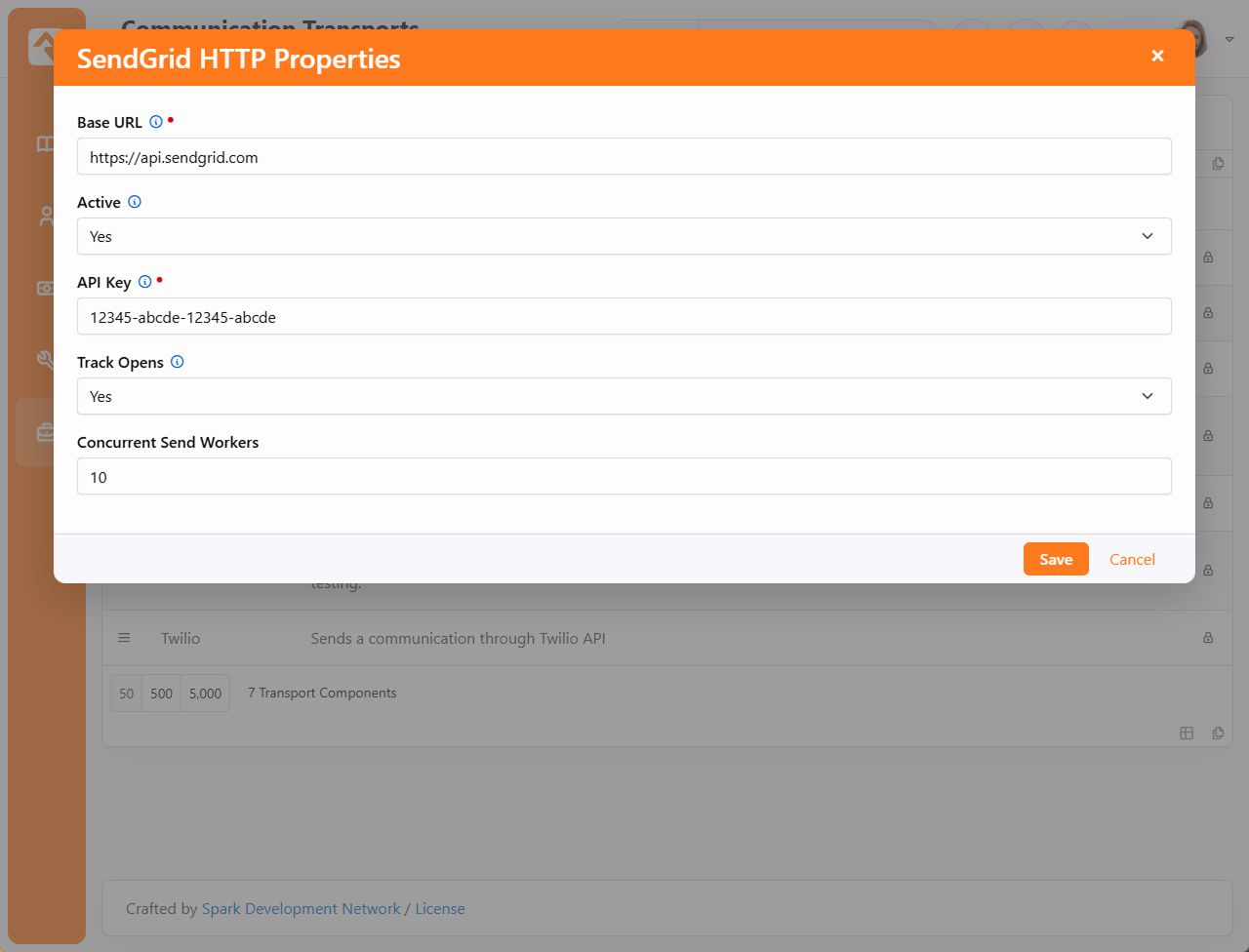Cancel the SendGrid properties dialog

1132,559
